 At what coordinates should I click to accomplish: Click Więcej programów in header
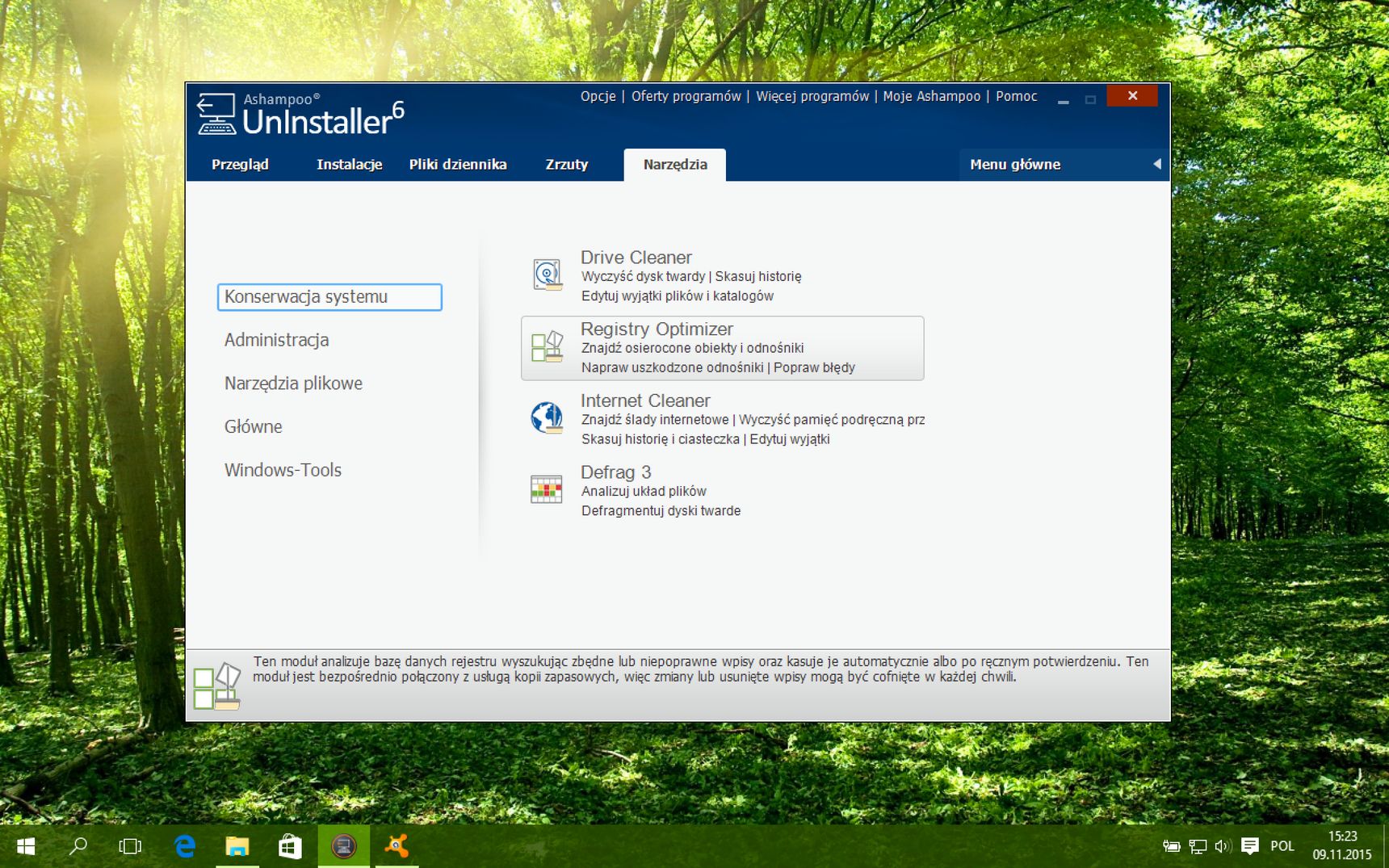(812, 96)
